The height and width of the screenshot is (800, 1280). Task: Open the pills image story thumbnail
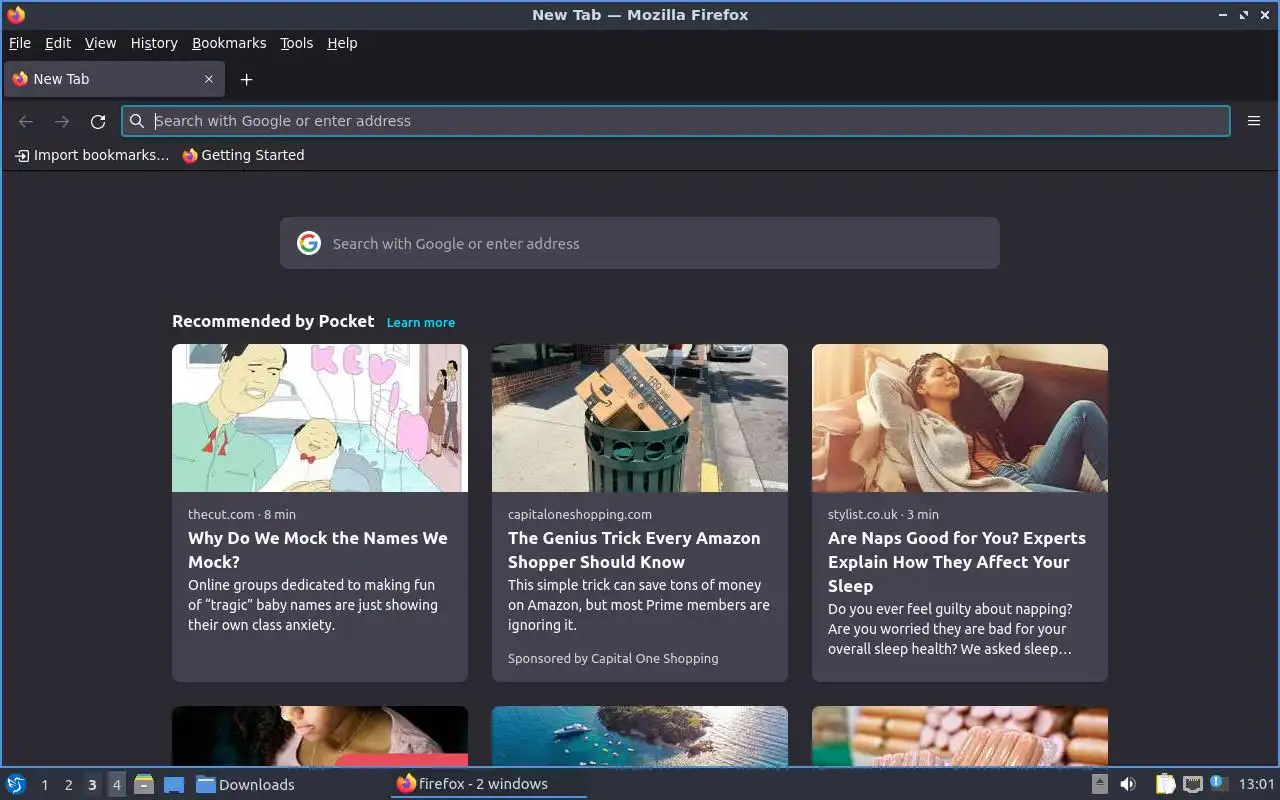(960, 736)
